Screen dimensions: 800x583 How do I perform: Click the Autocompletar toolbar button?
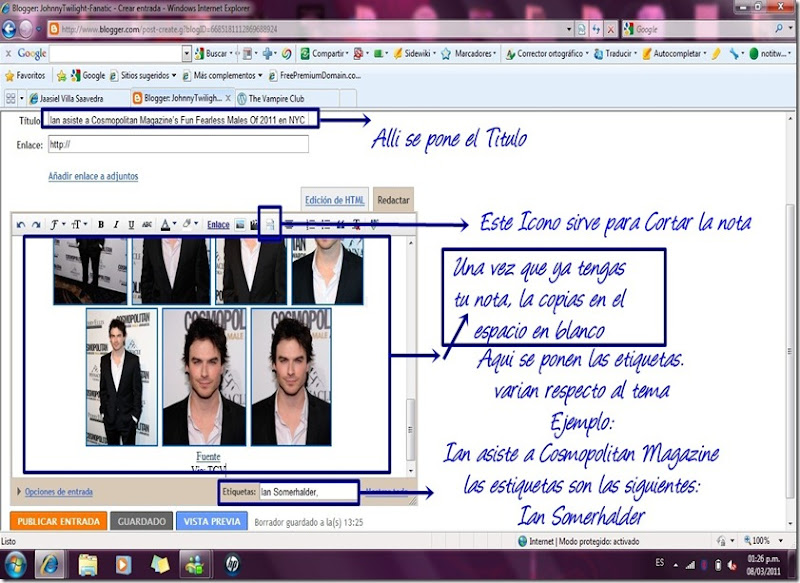coord(674,53)
